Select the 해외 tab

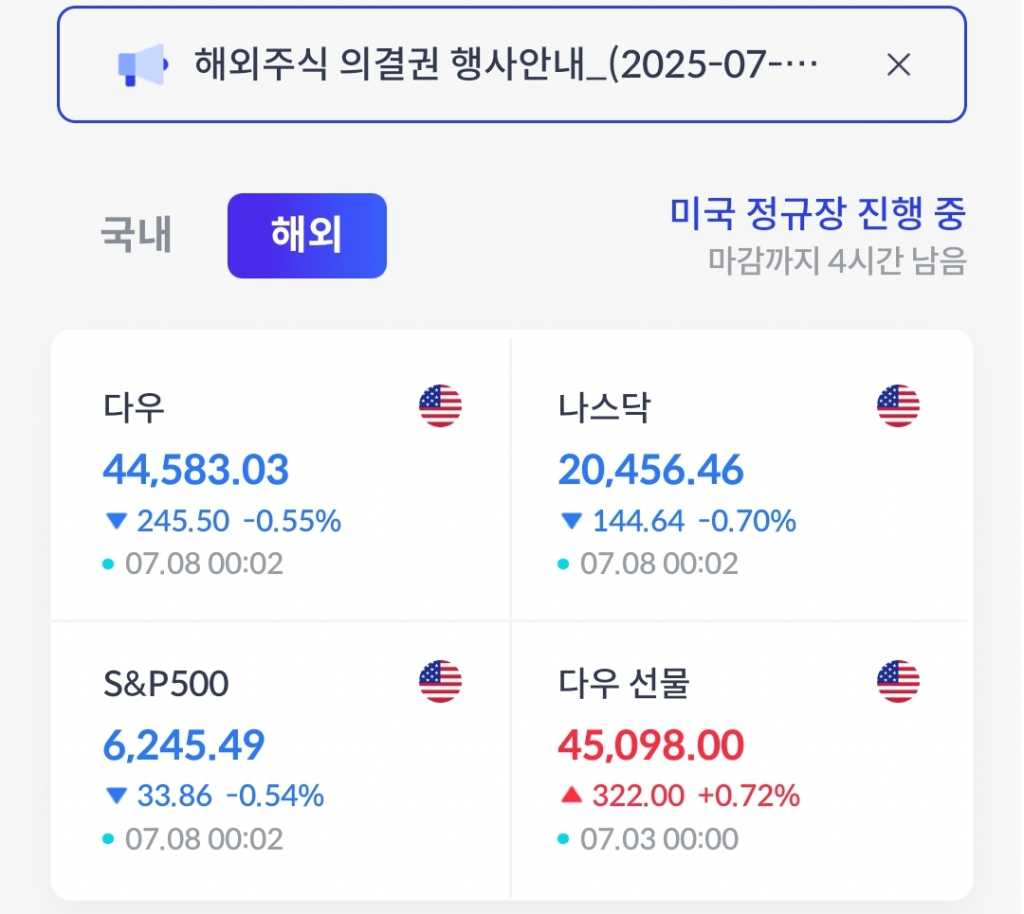coord(306,236)
